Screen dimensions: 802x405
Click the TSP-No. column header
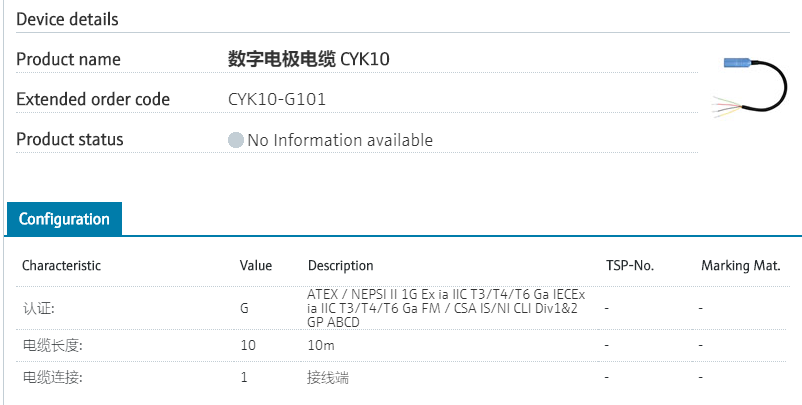tap(630, 266)
